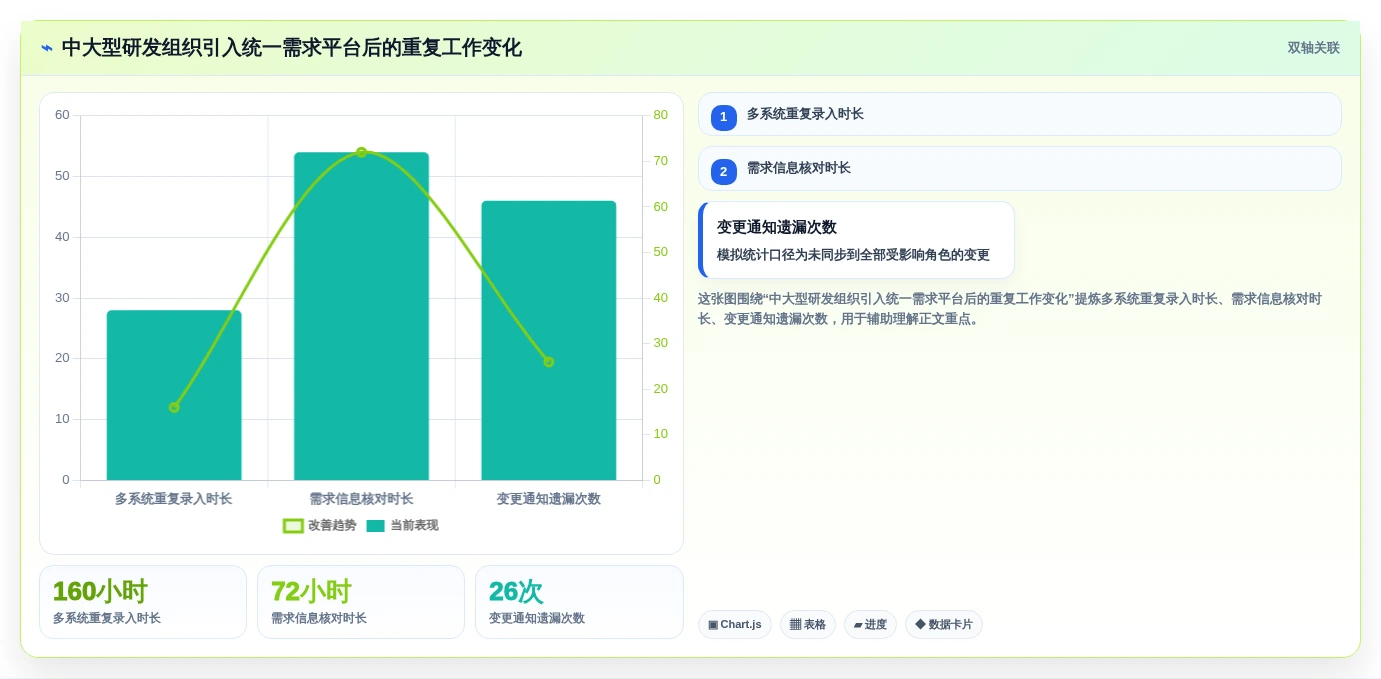Click the lightning icon beside the title
Viewport: 1381px width, 679px height.
(47, 48)
